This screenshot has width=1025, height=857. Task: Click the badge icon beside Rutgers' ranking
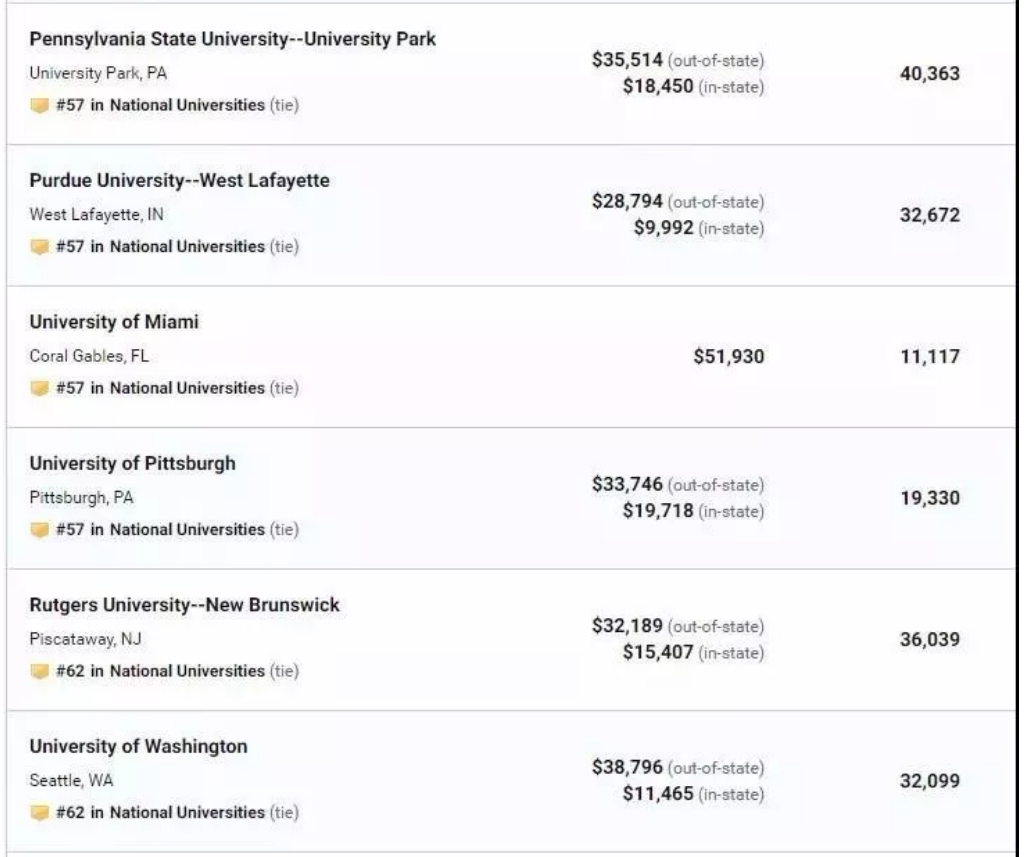pyautogui.click(x=39, y=671)
